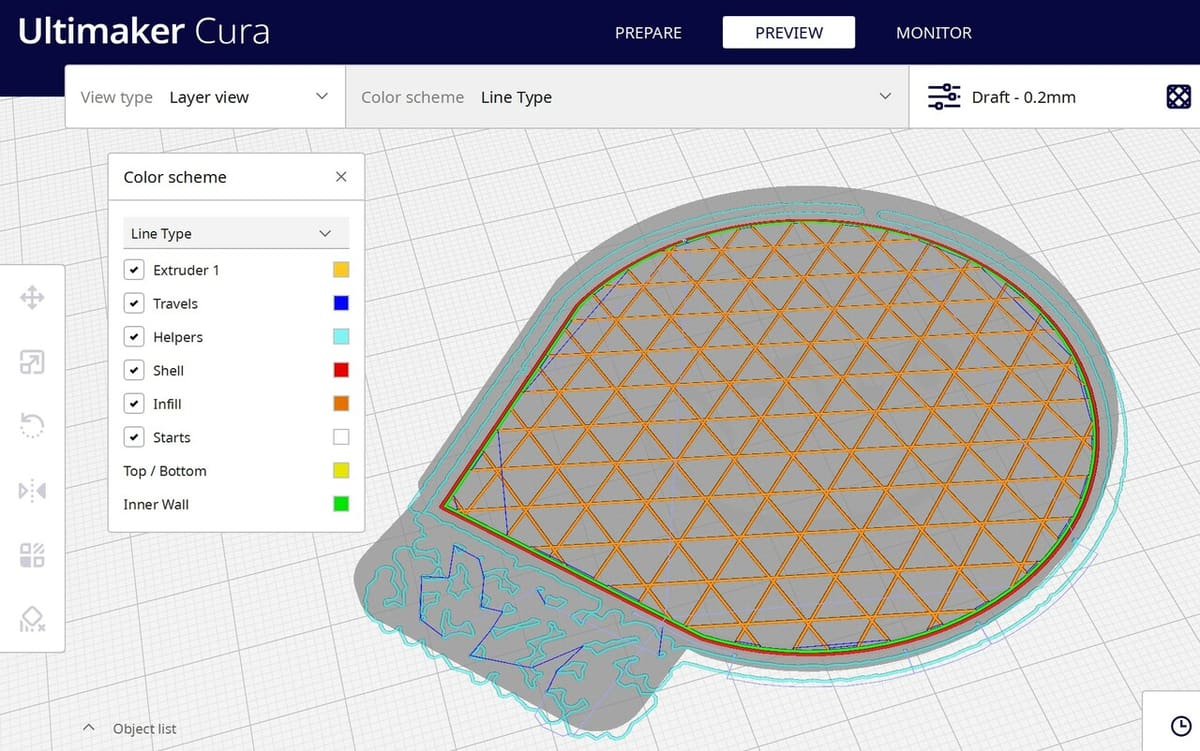The width and height of the screenshot is (1200, 751).
Task: Toggle the Shell checkbox
Action: [133, 370]
